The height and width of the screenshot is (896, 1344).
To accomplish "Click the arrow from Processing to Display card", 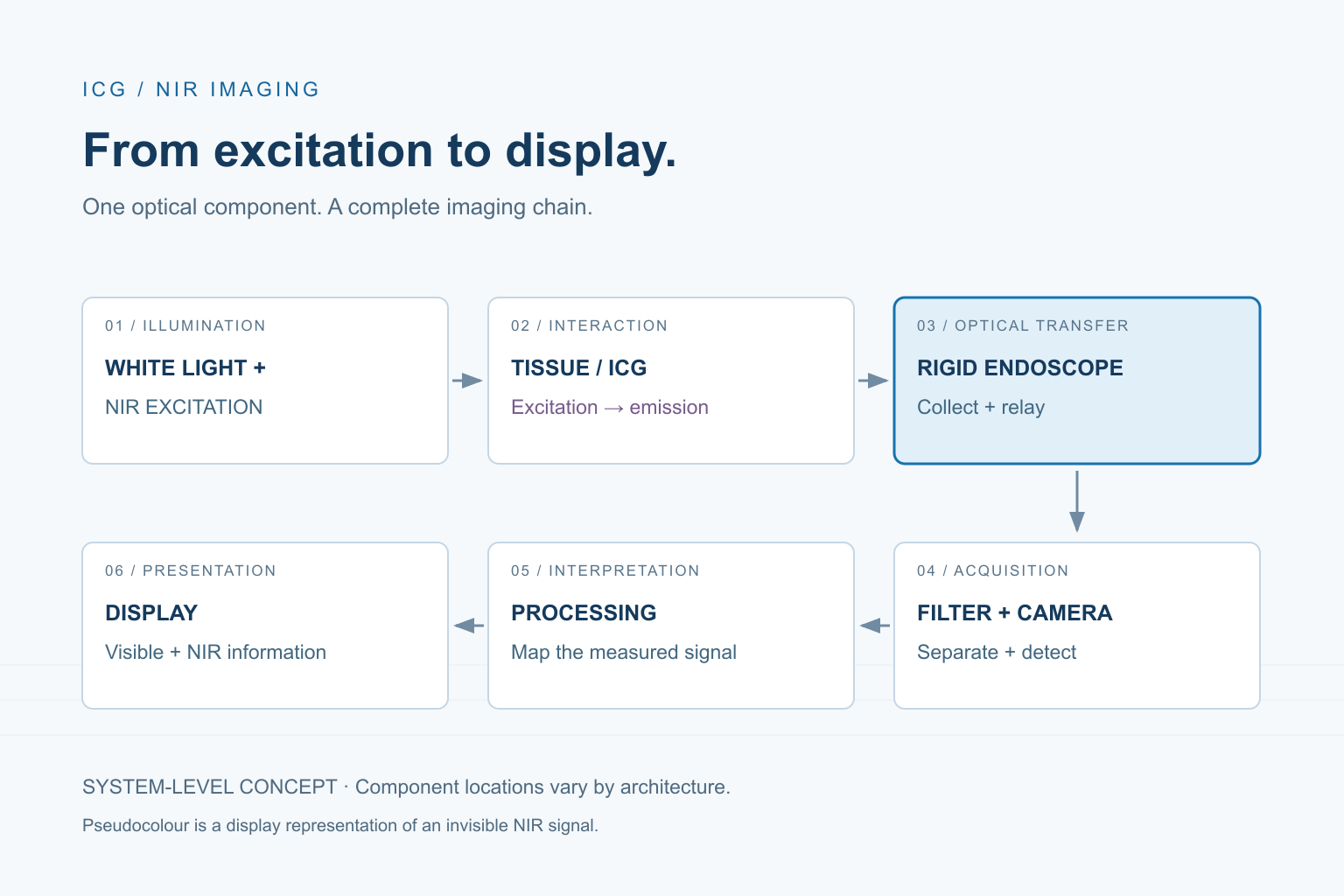I will pos(468,626).
